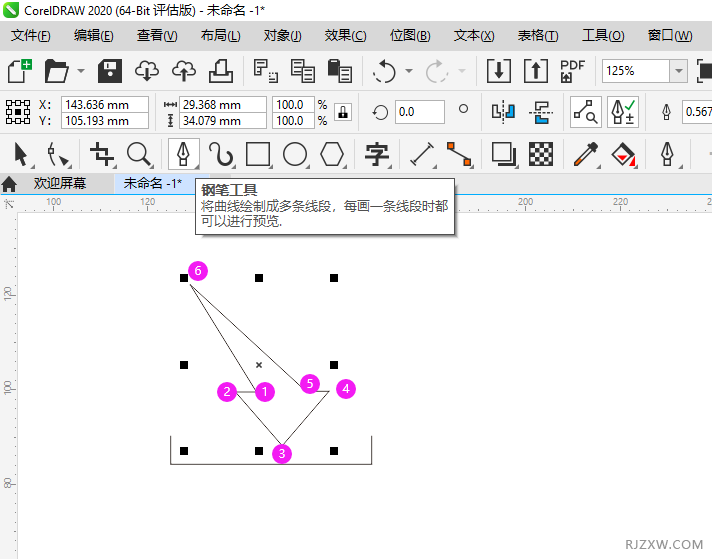712x559 pixels.
Task: Toggle the lock ratio button
Action: pyautogui.click(x=343, y=112)
